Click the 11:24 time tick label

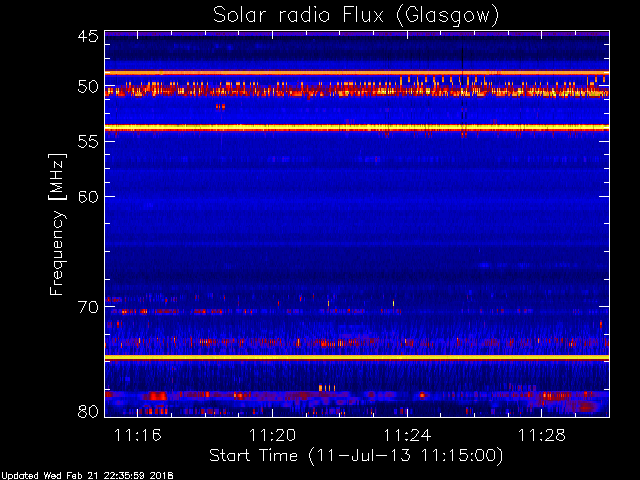407,435
